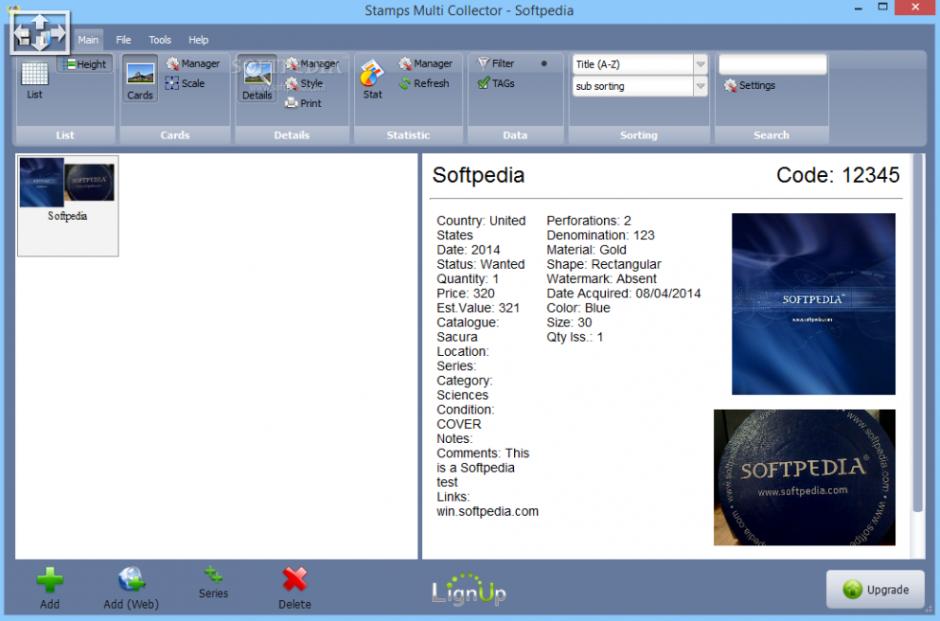Open the Tools menu
This screenshot has width=940, height=621.
point(160,40)
